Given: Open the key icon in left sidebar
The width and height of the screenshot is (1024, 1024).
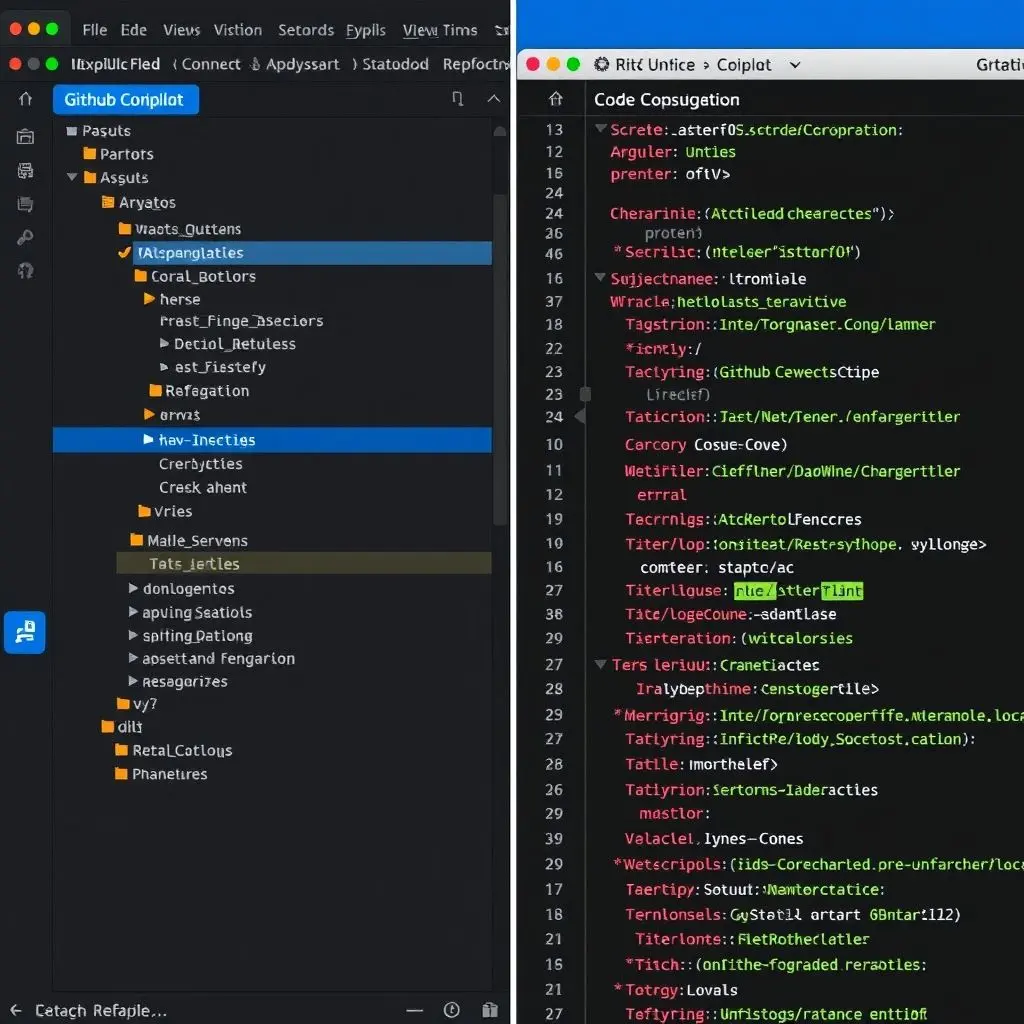Looking at the screenshot, I should [25, 237].
